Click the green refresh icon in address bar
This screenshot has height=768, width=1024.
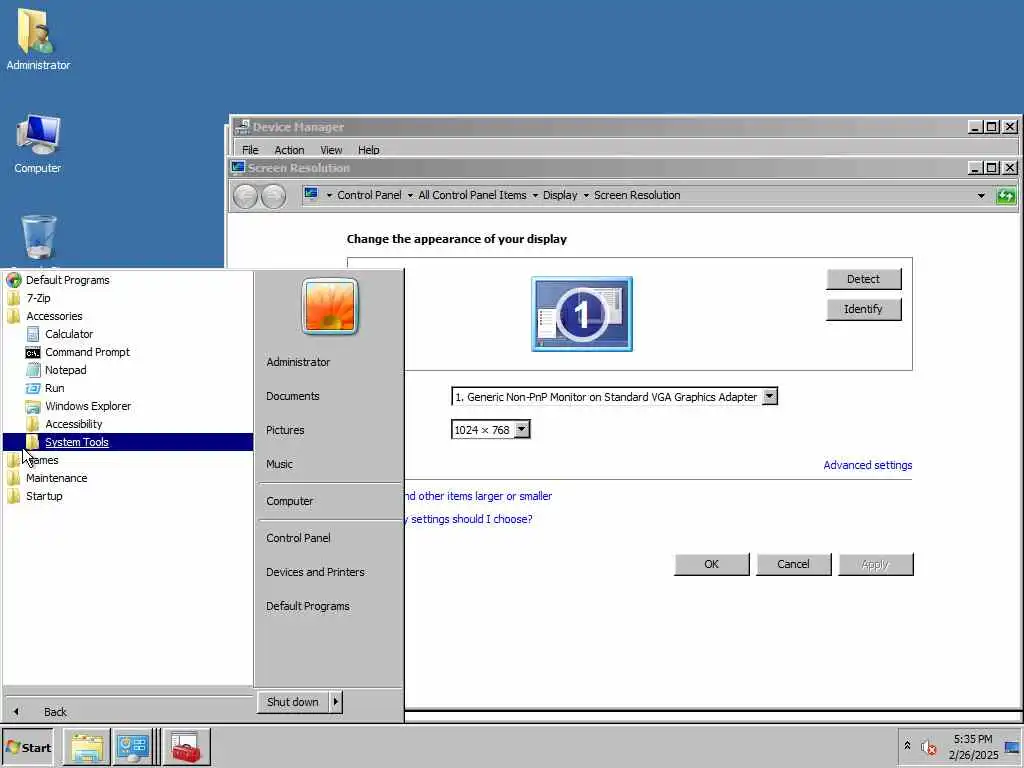pyautogui.click(x=1006, y=195)
